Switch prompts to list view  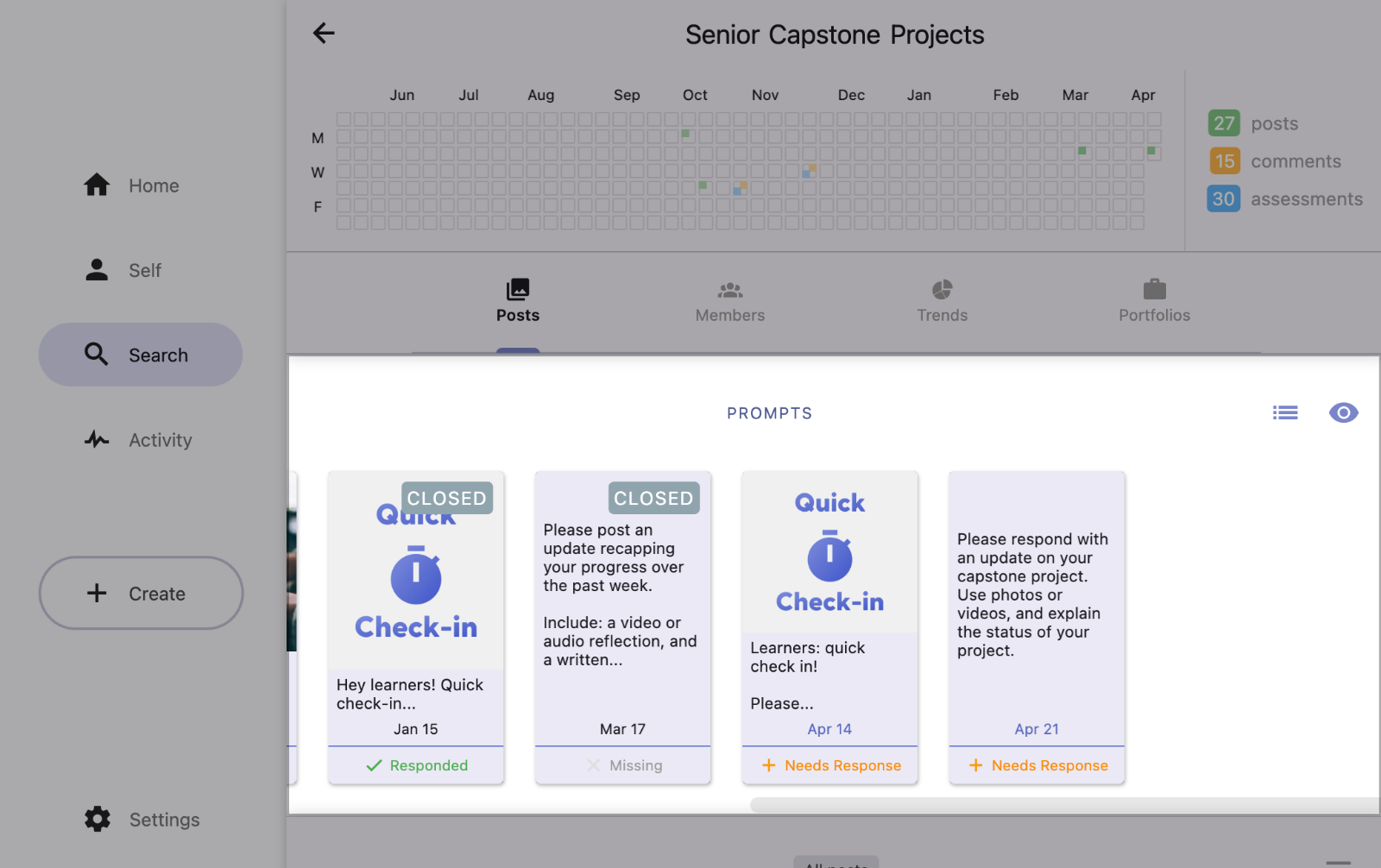tap(1285, 413)
